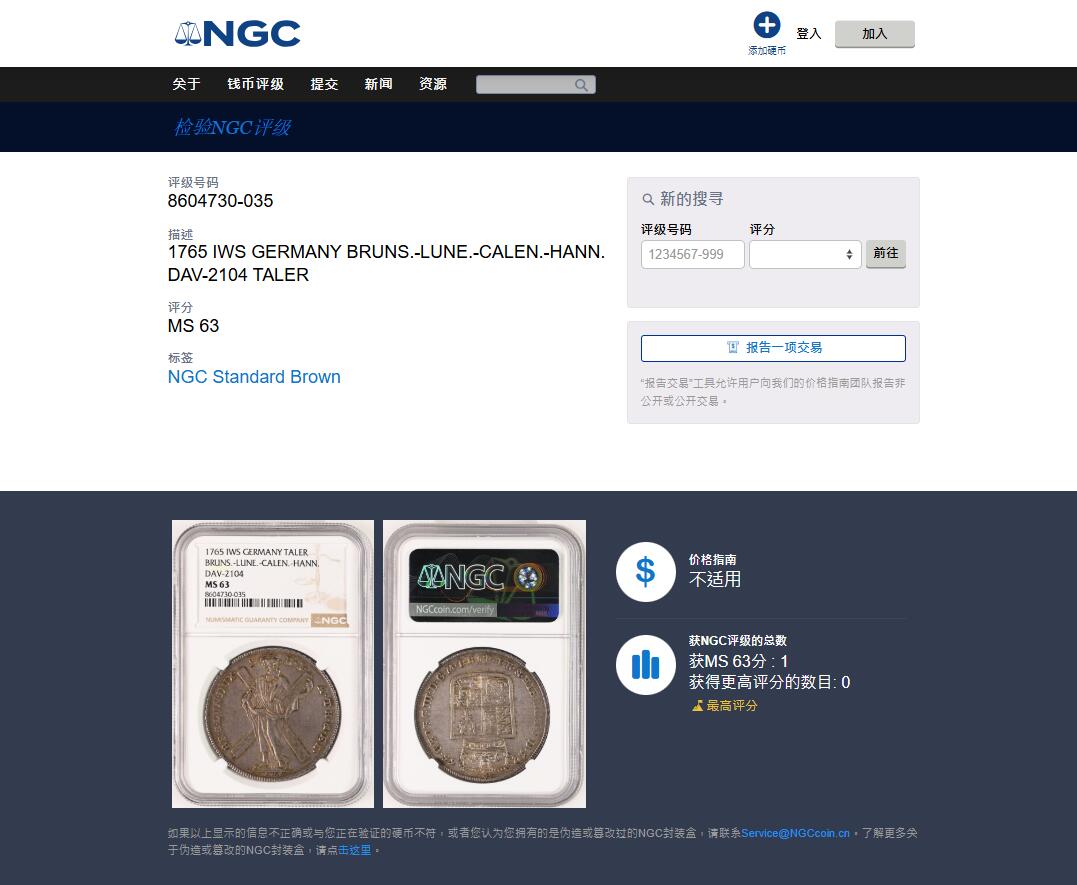
Task: Click the Service@NGCcoin.cn email link
Action: click(795, 833)
